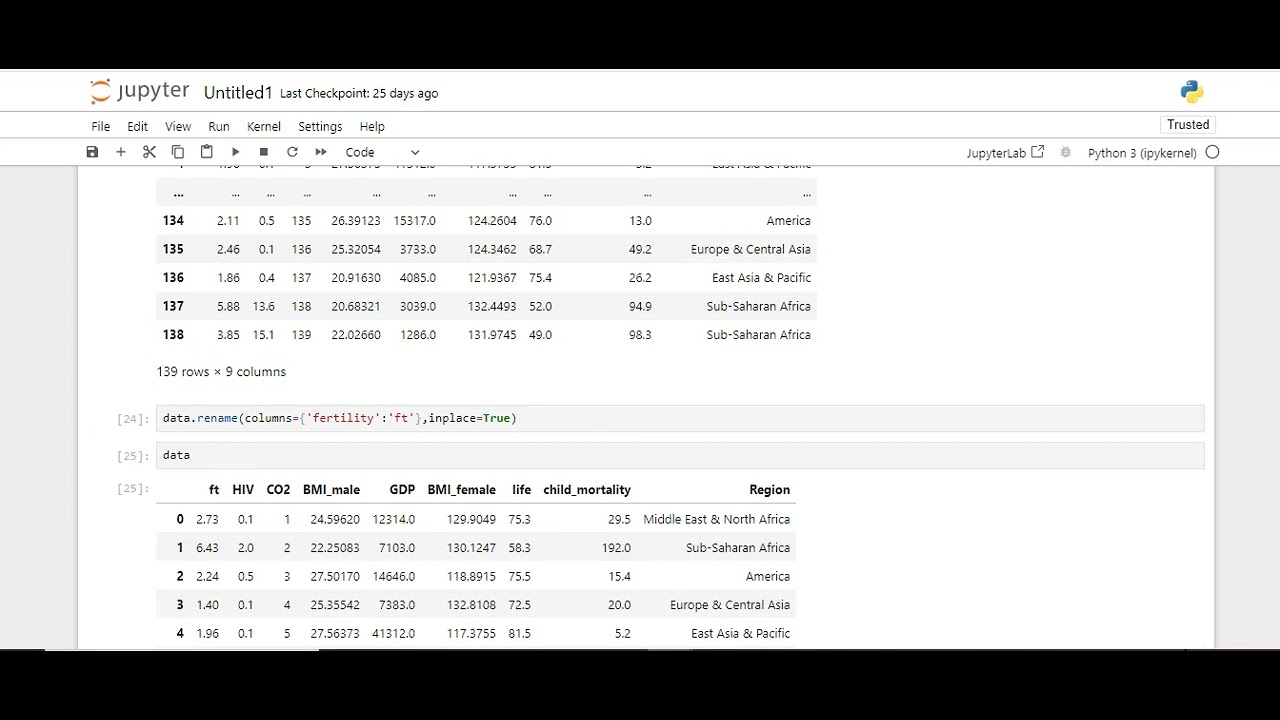Click Last Checkpoint: 25 days ago text

click(x=359, y=93)
